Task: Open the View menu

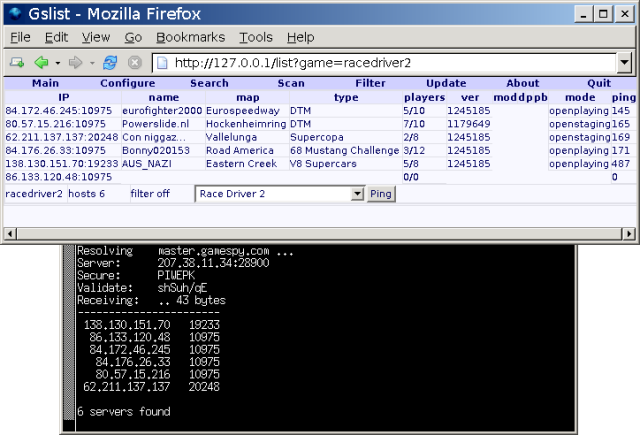Action: [x=96, y=37]
